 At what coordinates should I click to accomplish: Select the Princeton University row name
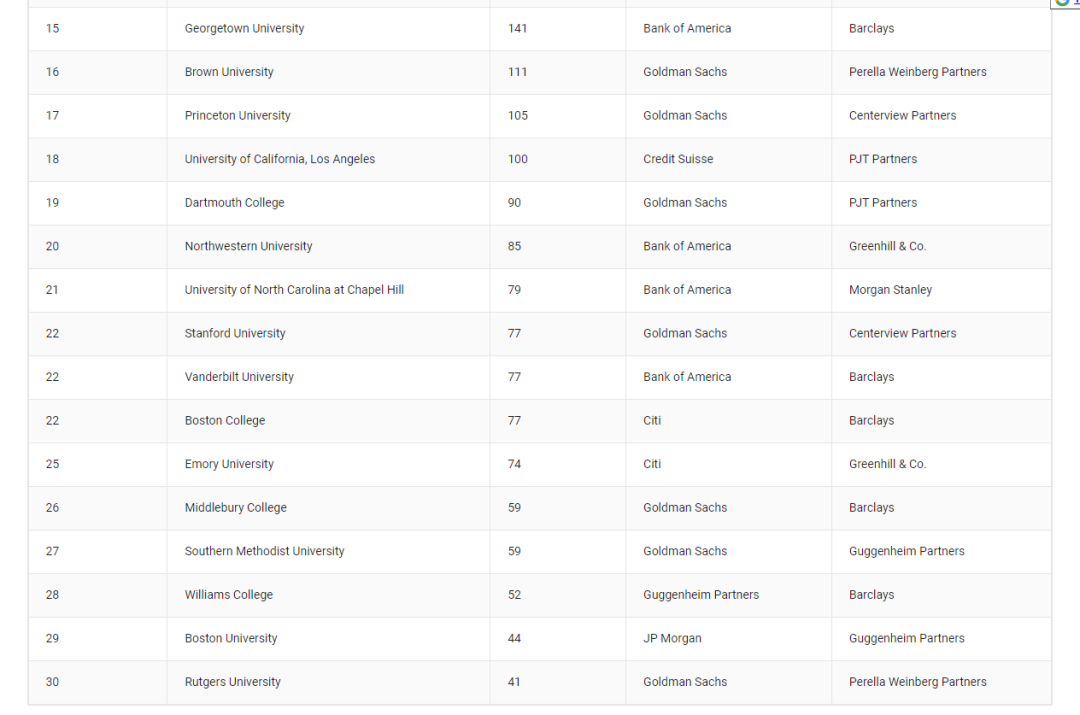pyautogui.click(x=237, y=115)
